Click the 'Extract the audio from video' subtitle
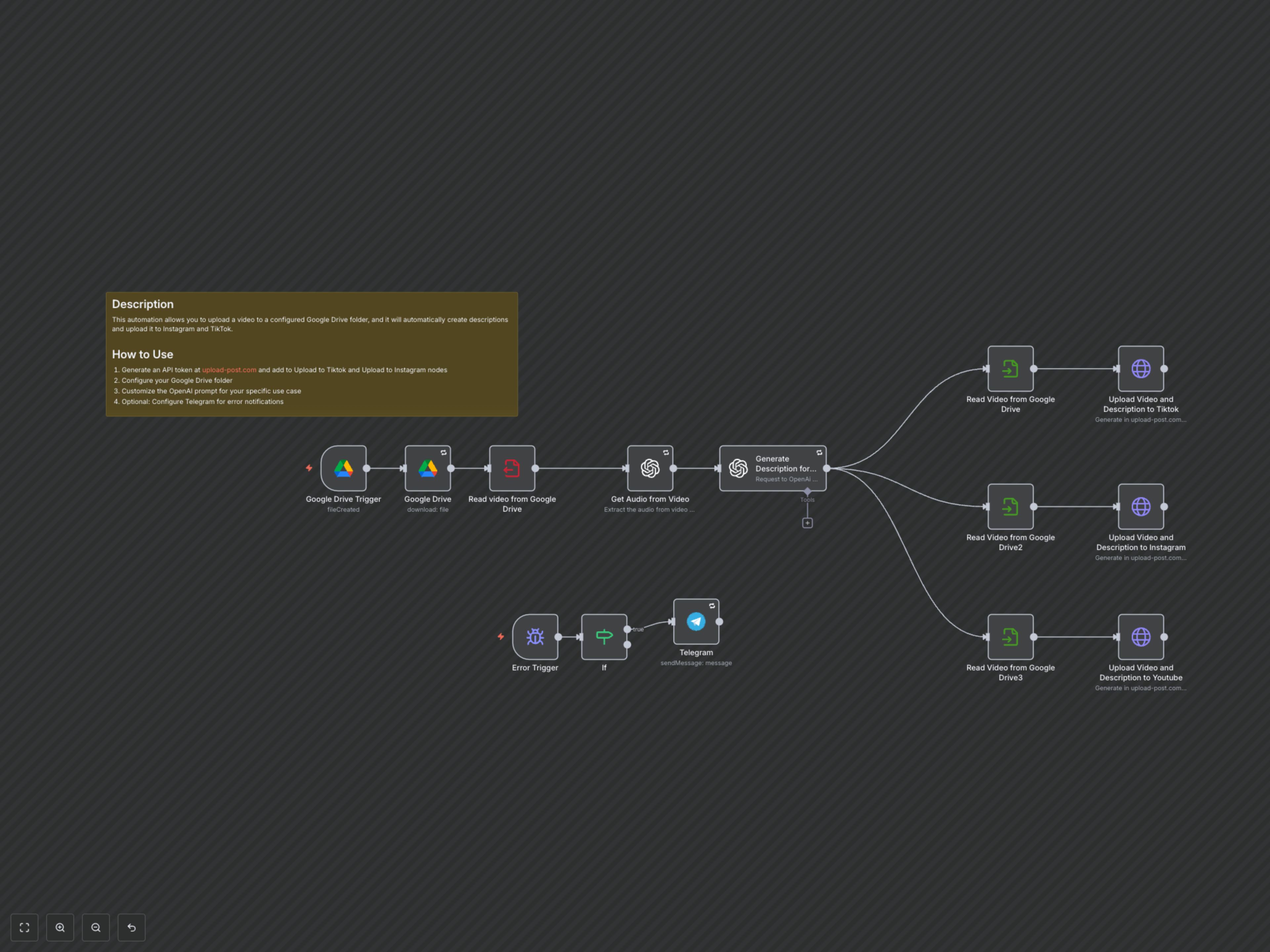1270x952 pixels. click(x=649, y=510)
